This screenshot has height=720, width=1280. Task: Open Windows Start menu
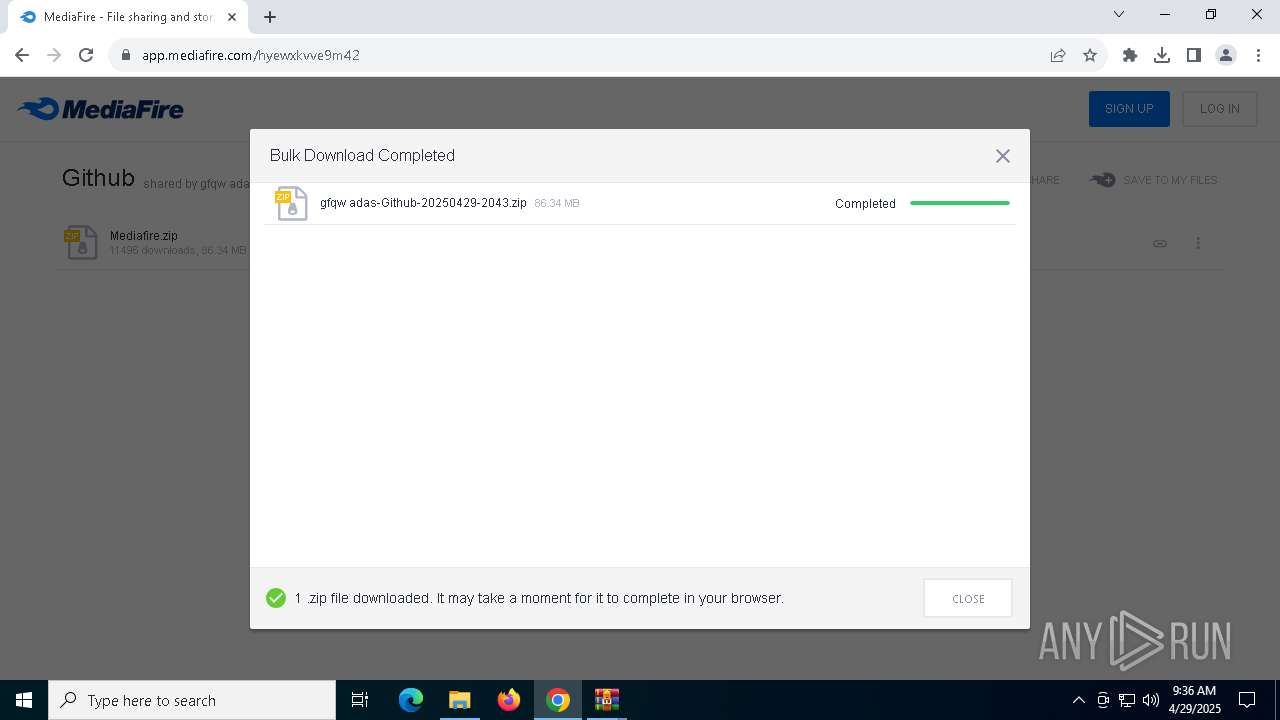pyautogui.click(x=24, y=700)
